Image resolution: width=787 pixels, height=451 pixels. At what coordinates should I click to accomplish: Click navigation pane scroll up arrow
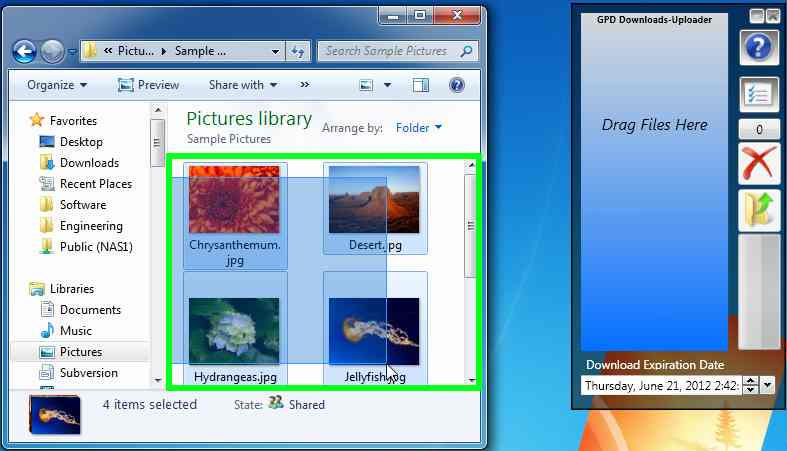pos(158,110)
